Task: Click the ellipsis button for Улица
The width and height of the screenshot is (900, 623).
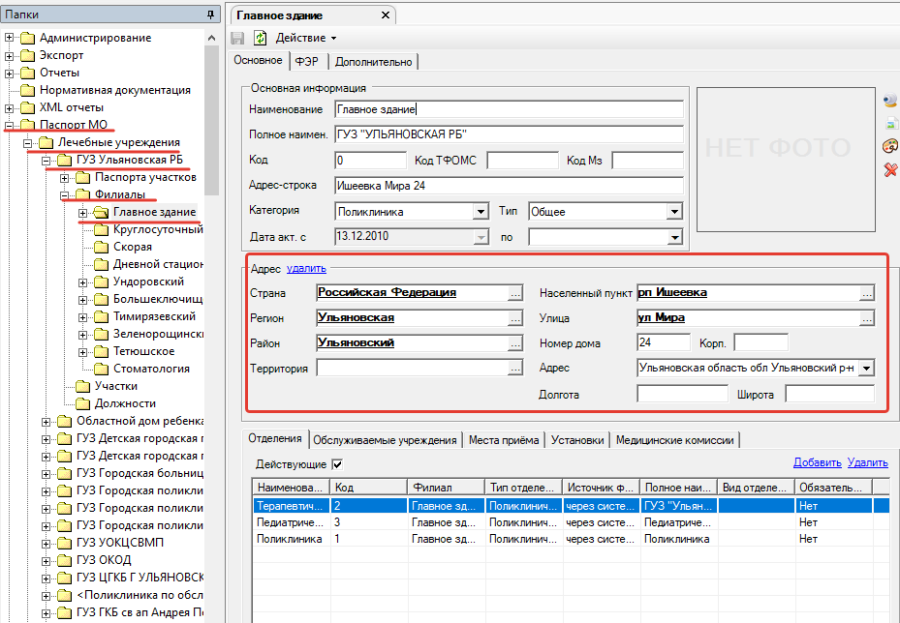Action: (x=866, y=319)
